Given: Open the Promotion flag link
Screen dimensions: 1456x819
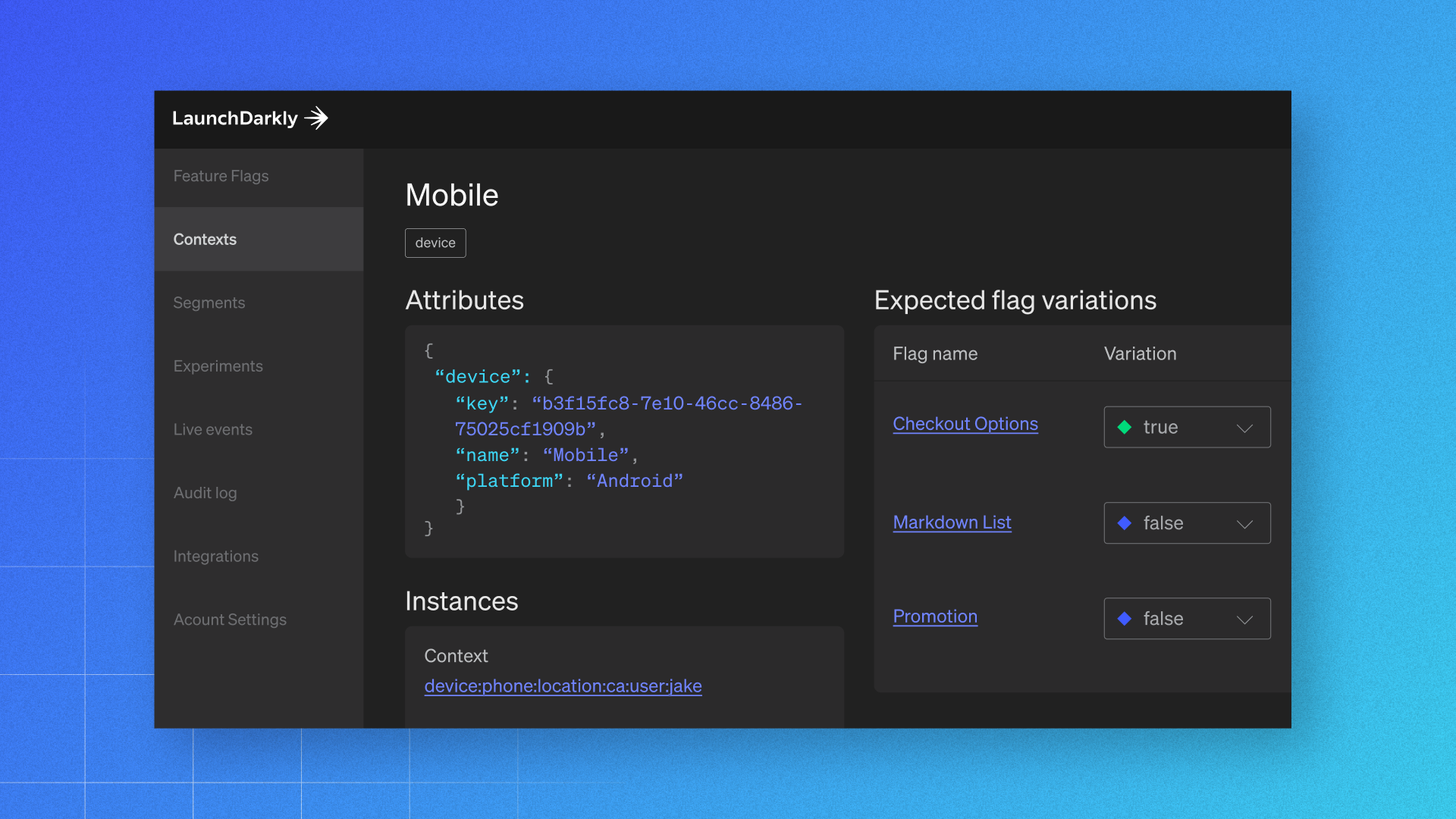Looking at the screenshot, I should tap(934, 617).
